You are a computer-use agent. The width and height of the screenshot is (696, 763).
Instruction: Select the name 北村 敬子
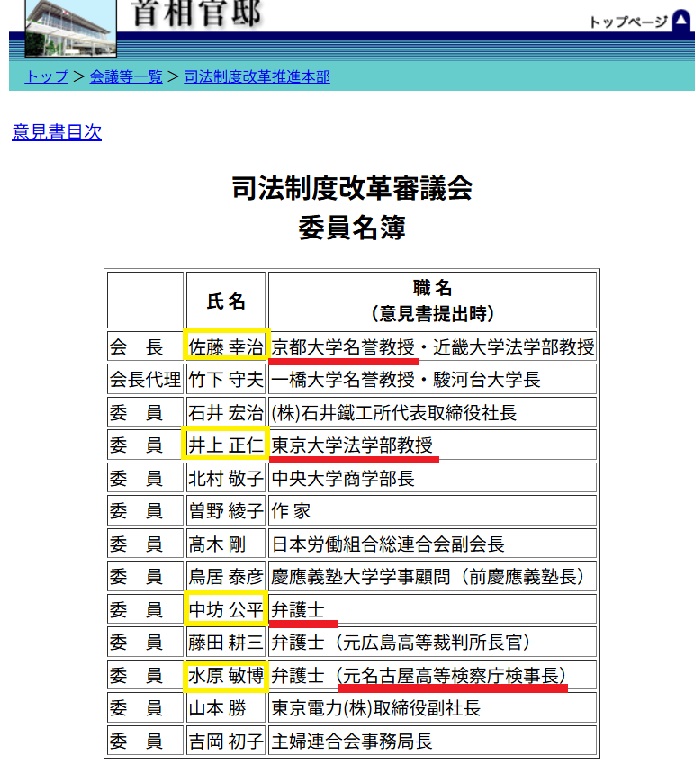[x=226, y=478]
